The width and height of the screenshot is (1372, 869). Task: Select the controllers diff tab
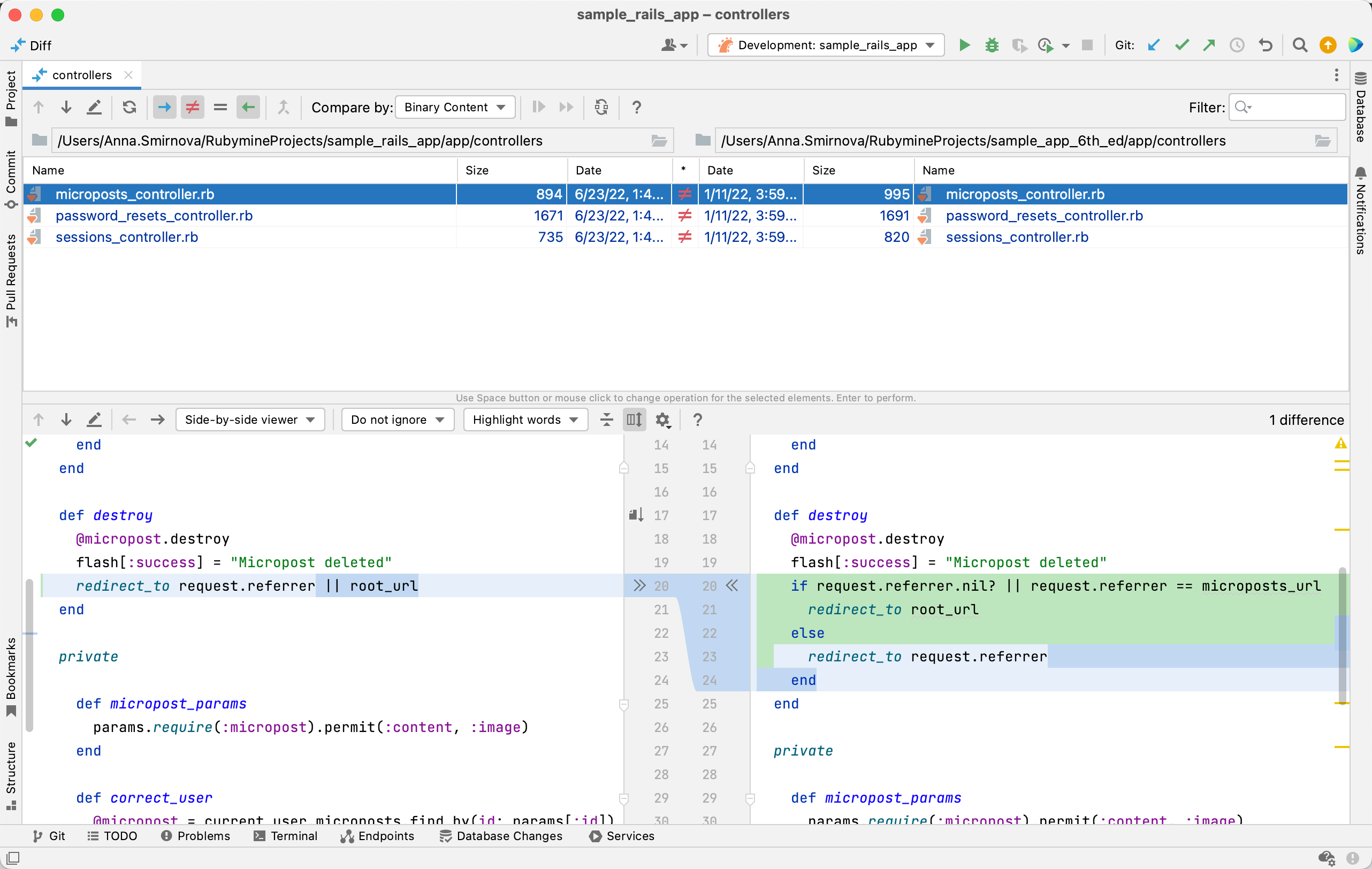81,75
